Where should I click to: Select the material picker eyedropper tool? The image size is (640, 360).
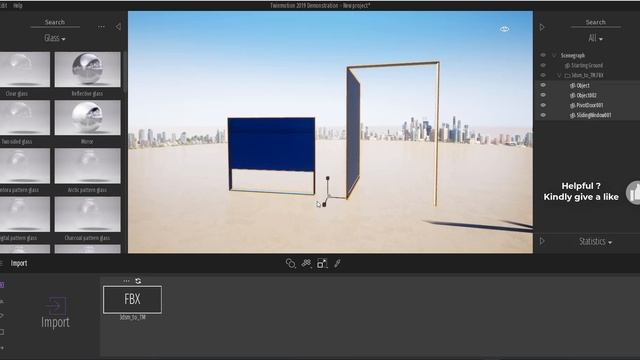[x=337, y=263]
